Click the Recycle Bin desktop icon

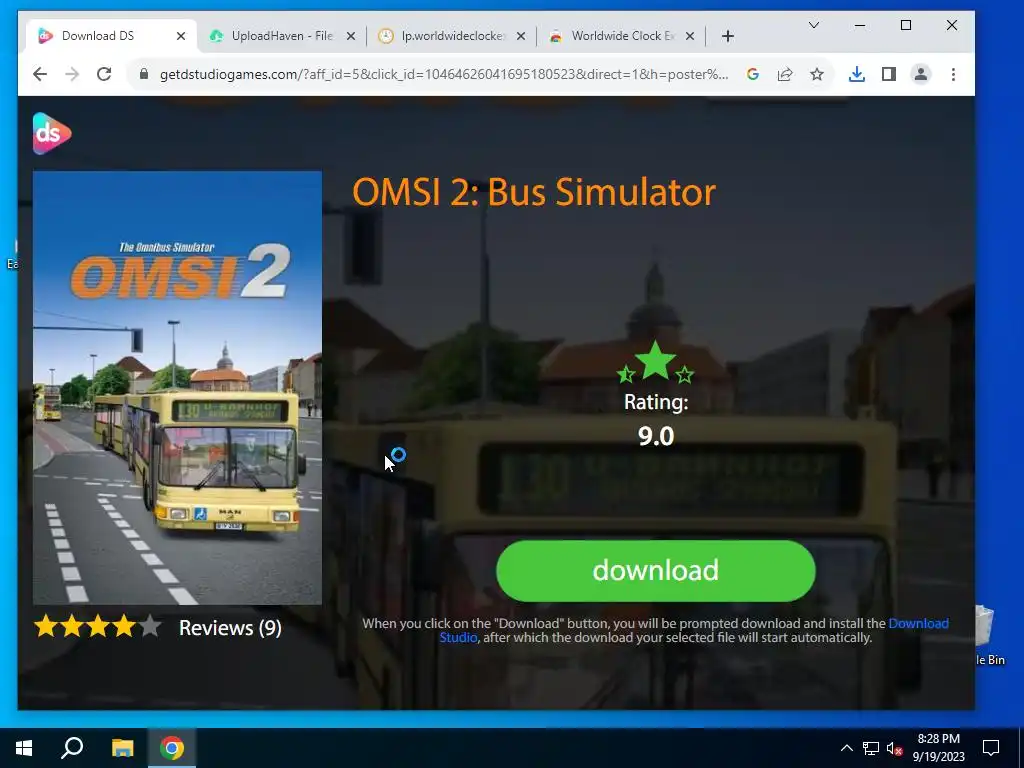(990, 637)
